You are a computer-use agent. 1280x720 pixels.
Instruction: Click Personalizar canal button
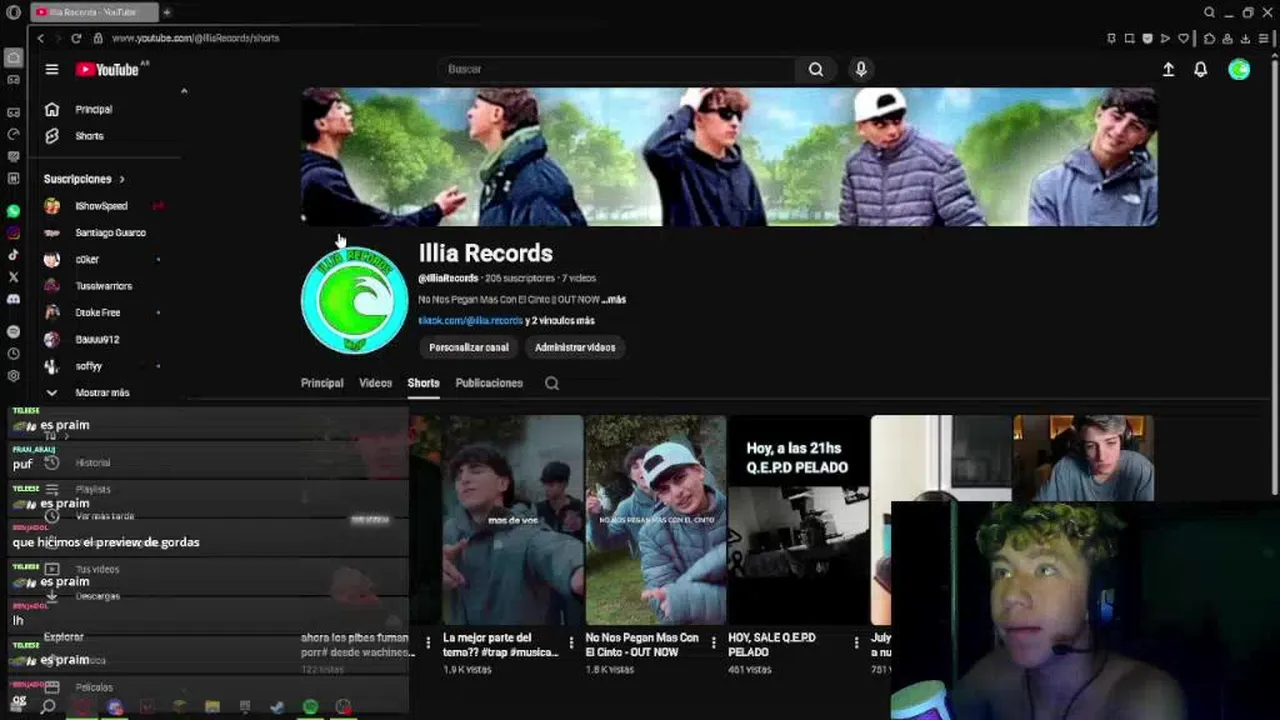[x=469, y=347]
